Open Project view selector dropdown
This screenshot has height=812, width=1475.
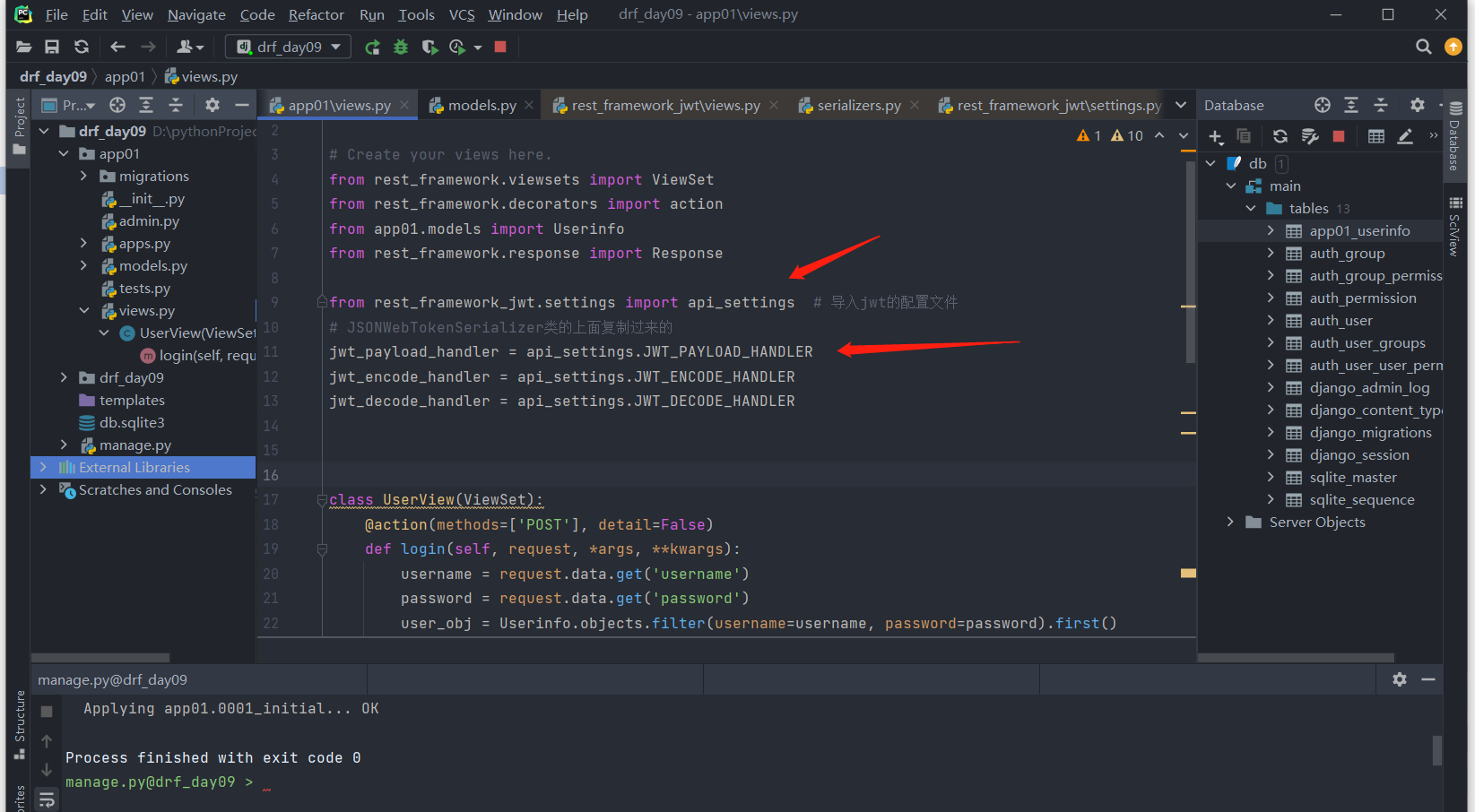[70, 105]
